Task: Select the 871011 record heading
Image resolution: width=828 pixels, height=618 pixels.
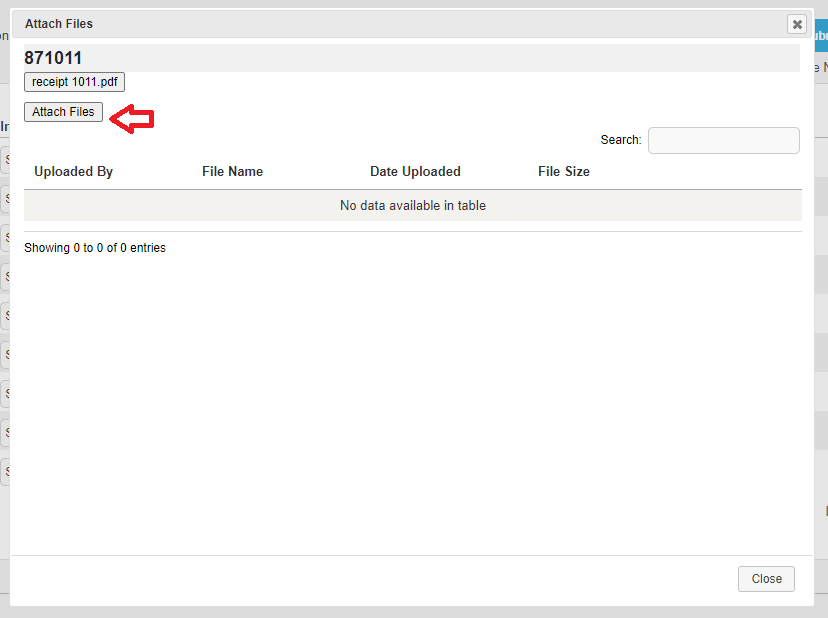Action: [53, 58]
